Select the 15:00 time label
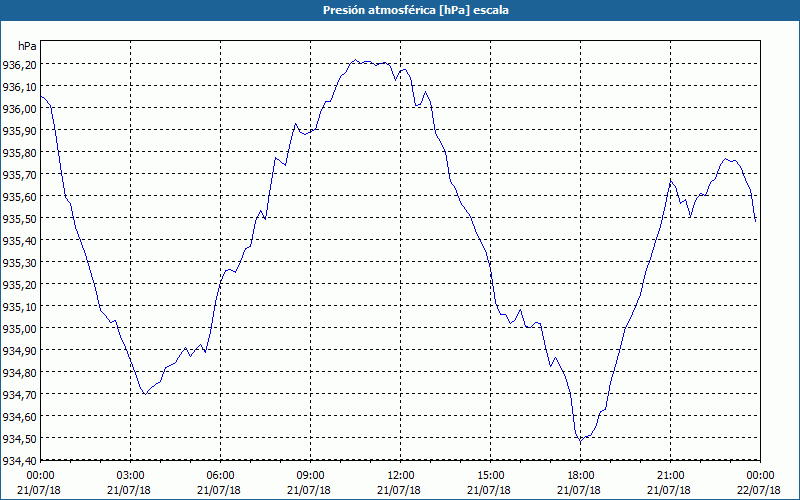800x500 pixels. (x=490, y=476)
